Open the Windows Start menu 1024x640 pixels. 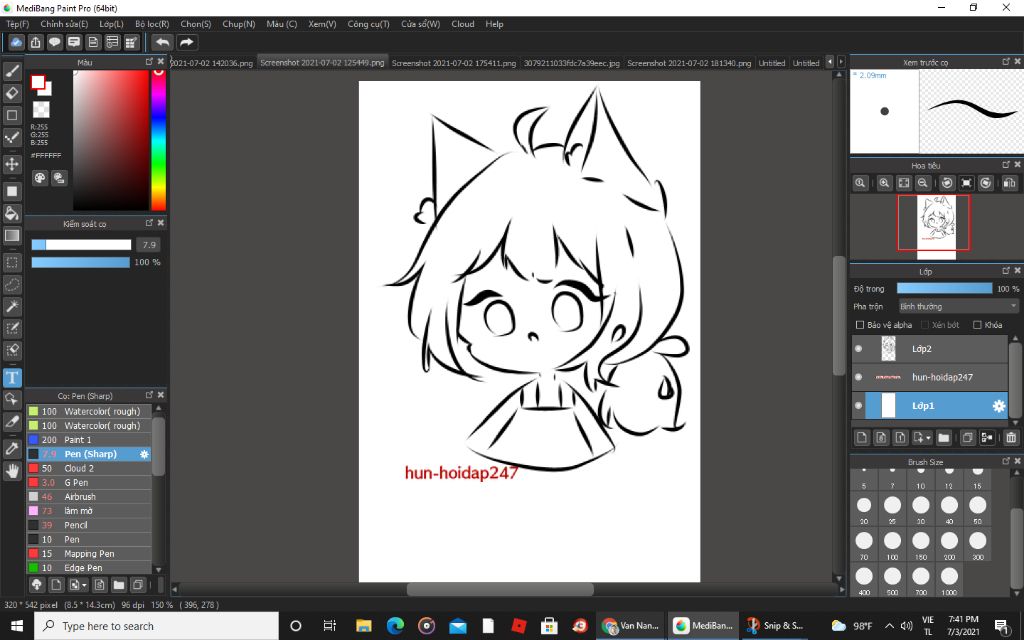(17, 626)
